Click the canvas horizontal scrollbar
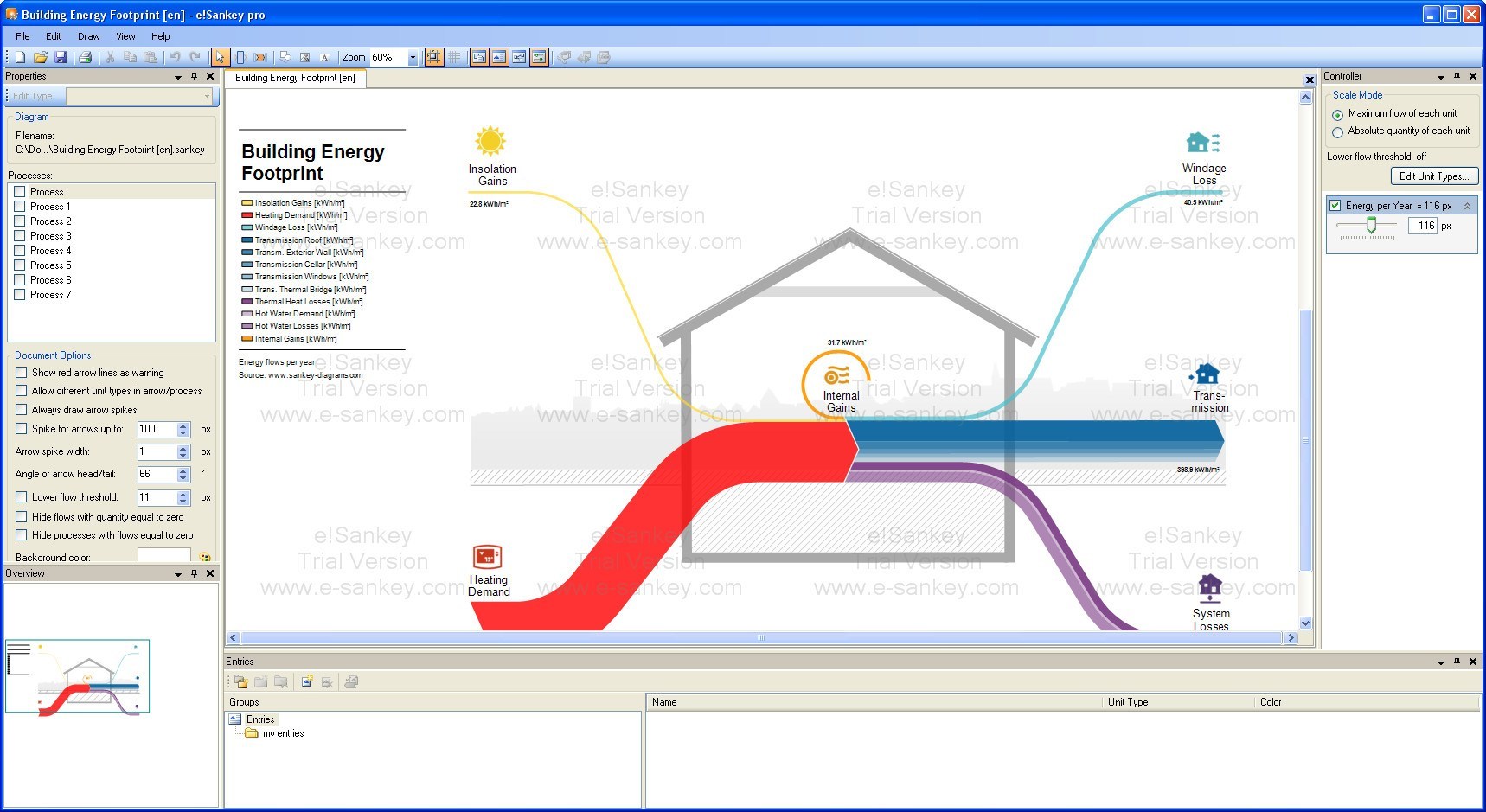1486x812 pixels. [761, 638]
